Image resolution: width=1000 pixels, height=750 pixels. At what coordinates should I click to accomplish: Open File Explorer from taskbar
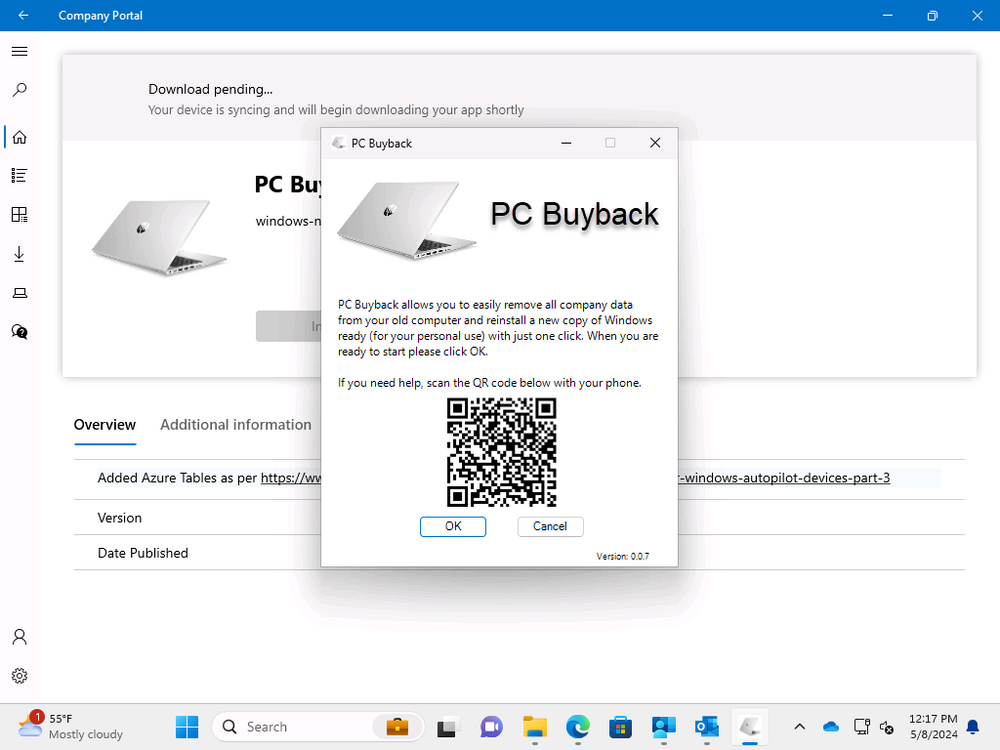pyautogui.click(x=534, y=726)
